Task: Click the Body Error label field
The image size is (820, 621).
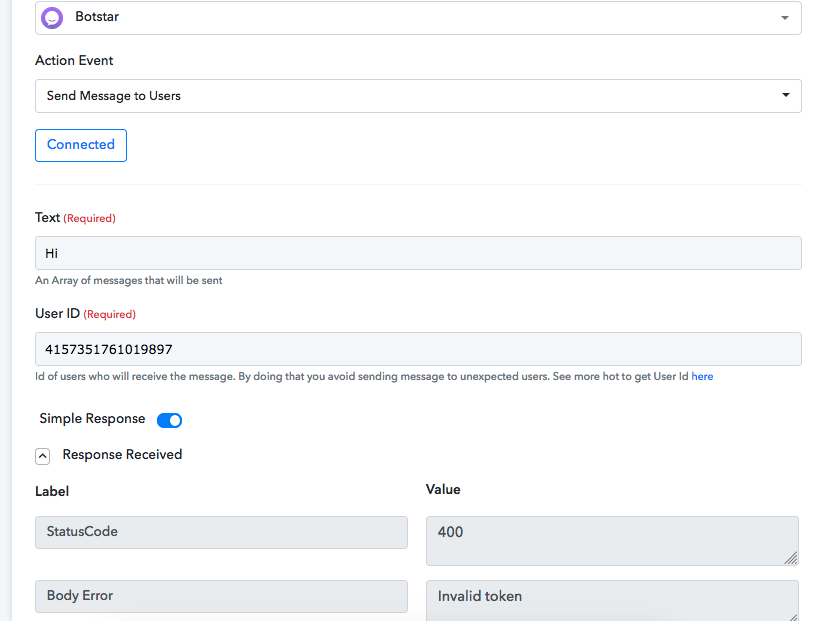Action: pos(221,596)
